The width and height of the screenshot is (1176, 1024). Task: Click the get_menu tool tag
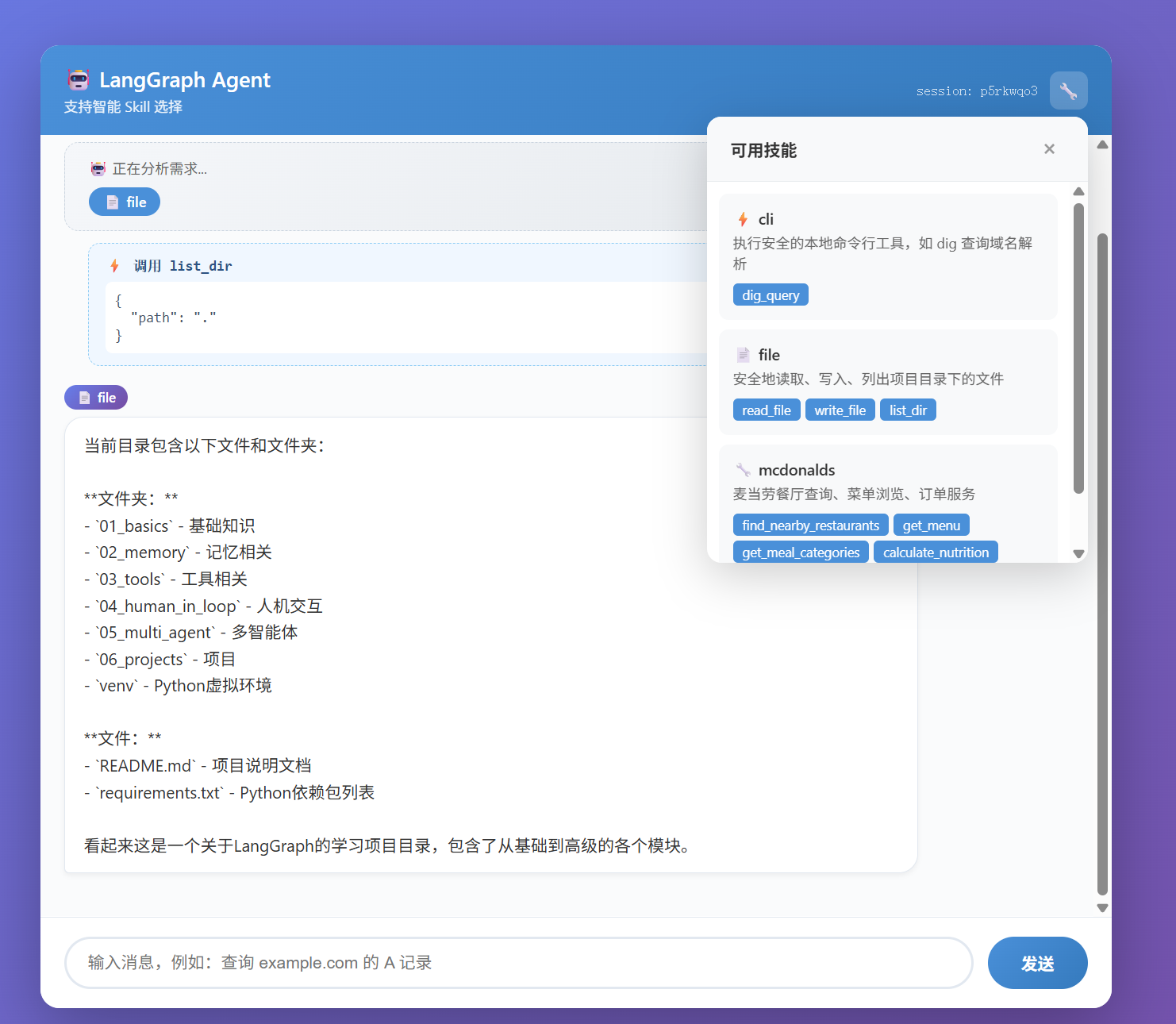pyautogui.click(x=931, y=525)
